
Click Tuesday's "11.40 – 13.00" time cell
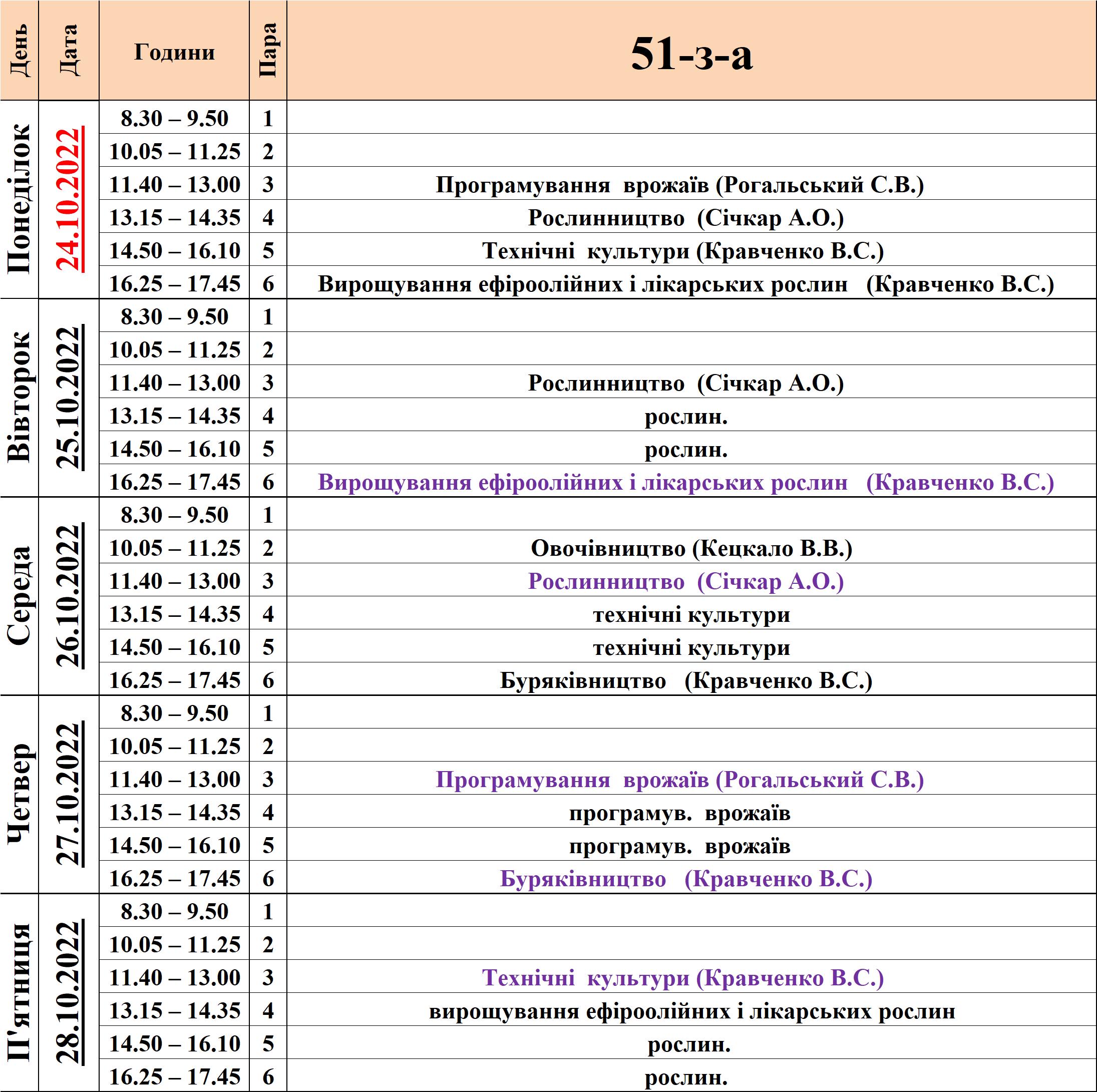pyautogui.click(x=174, y=382)
